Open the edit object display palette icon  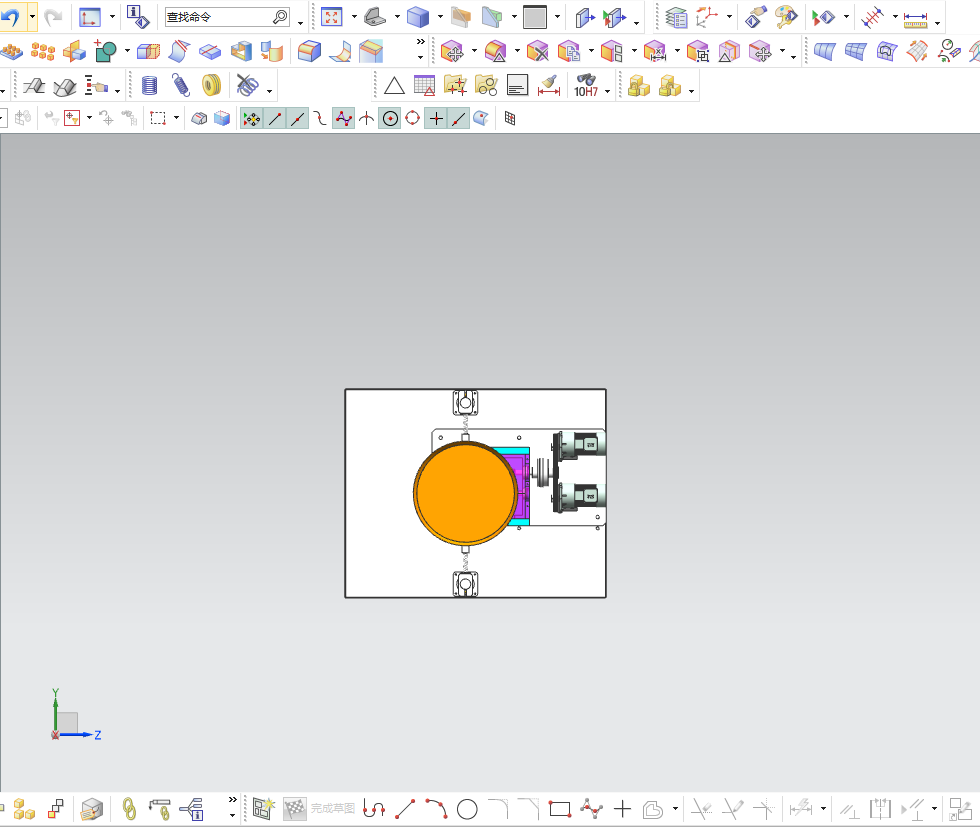[786, 17]
